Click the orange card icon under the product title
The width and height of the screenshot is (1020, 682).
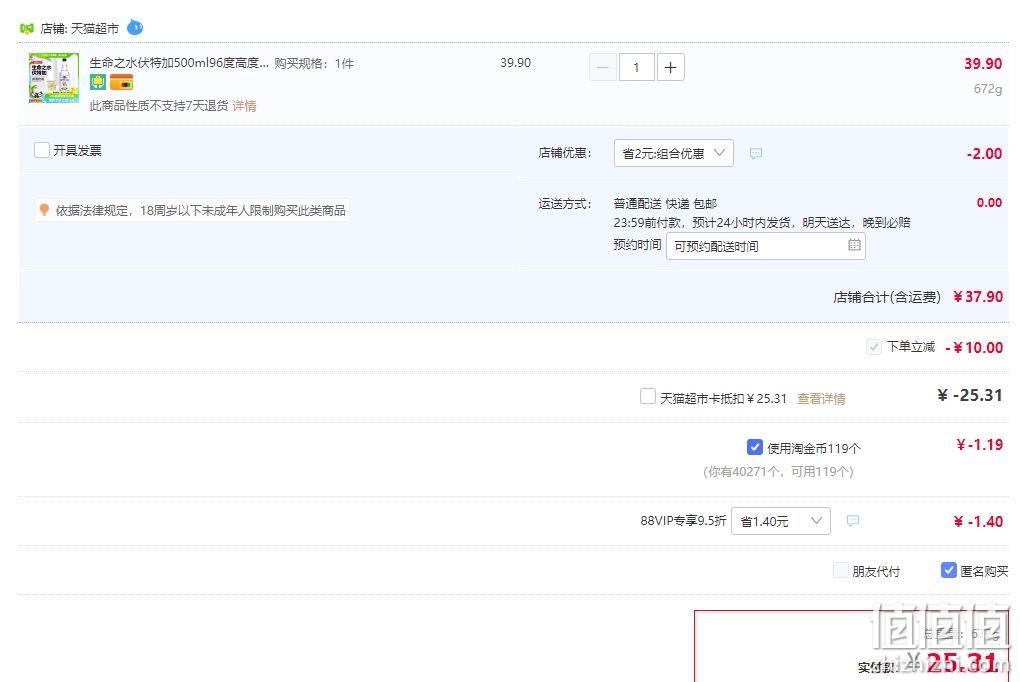pos(121,82)
